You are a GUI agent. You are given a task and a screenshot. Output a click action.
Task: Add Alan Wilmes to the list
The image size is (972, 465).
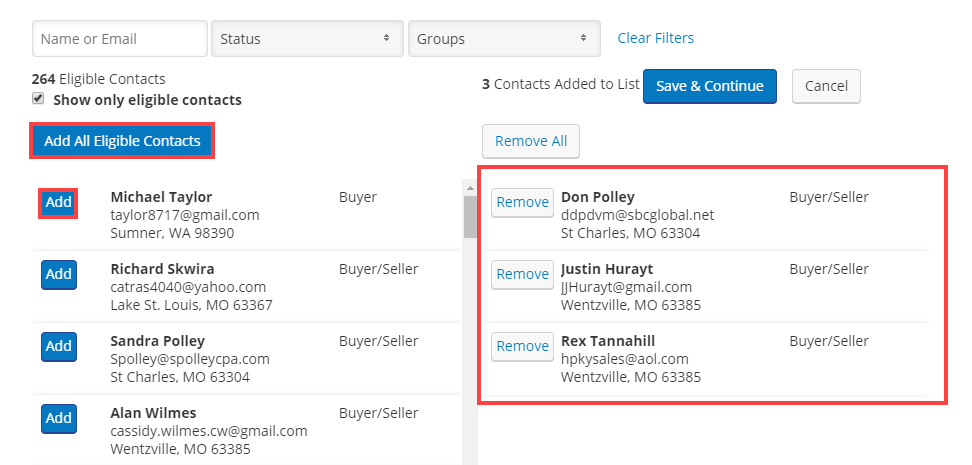tap(59, 418)
